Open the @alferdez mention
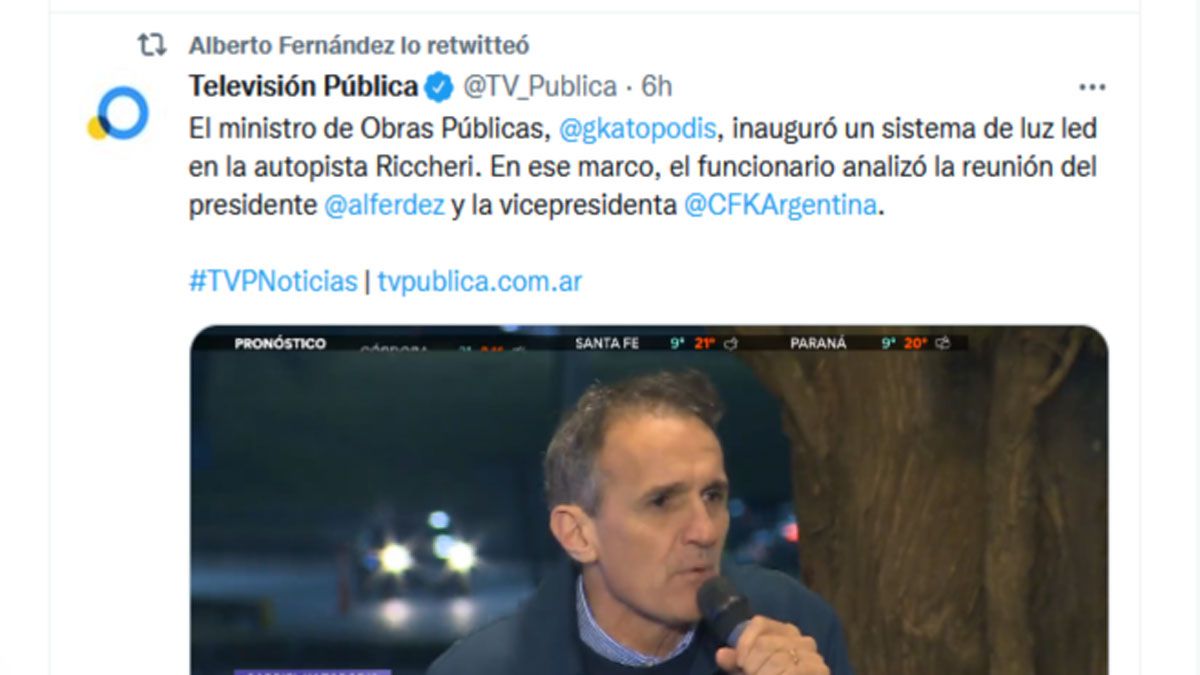The image size is (1200, 675). (x=385, y=206)
